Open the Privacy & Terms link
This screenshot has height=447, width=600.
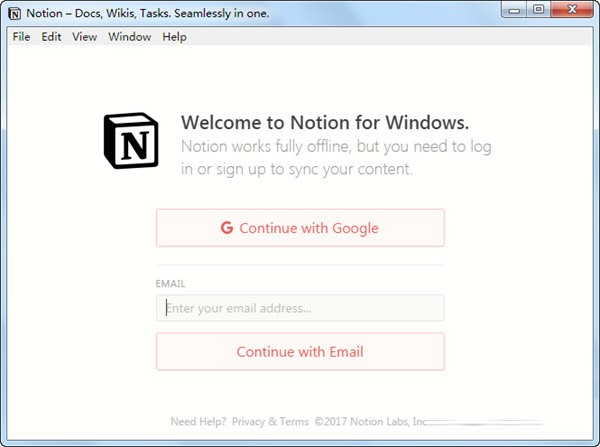point(270,421)
